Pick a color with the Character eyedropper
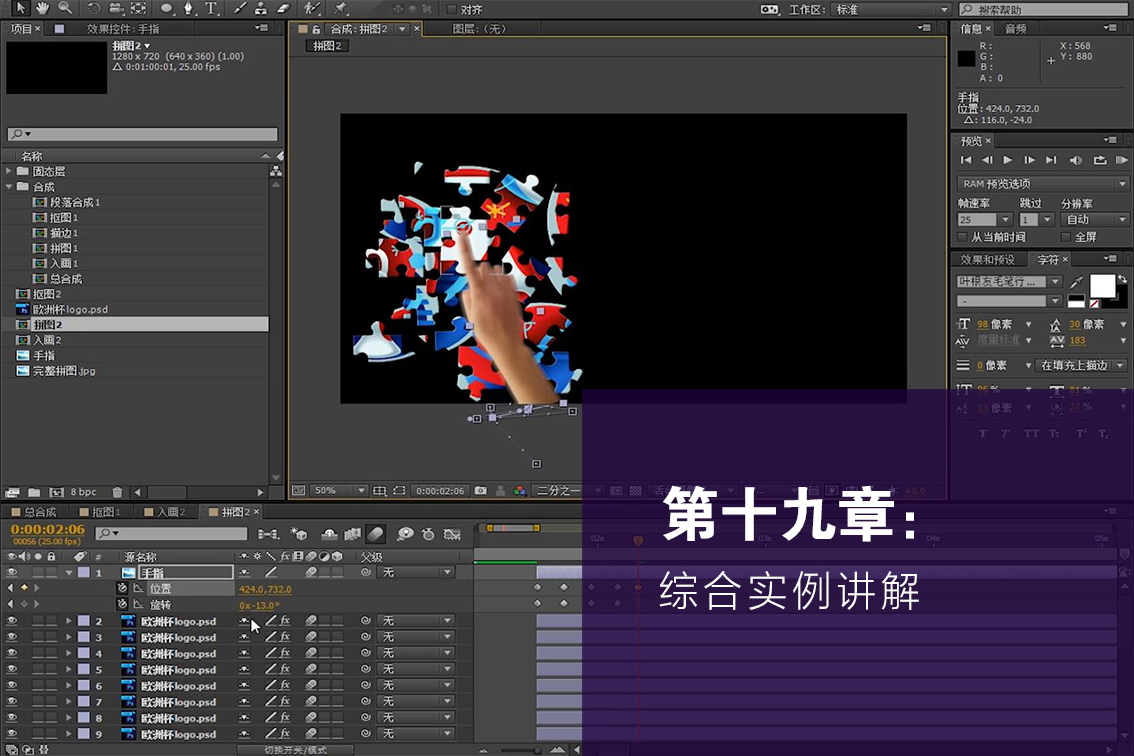Screen dimensions: 1134x756 1076,282
